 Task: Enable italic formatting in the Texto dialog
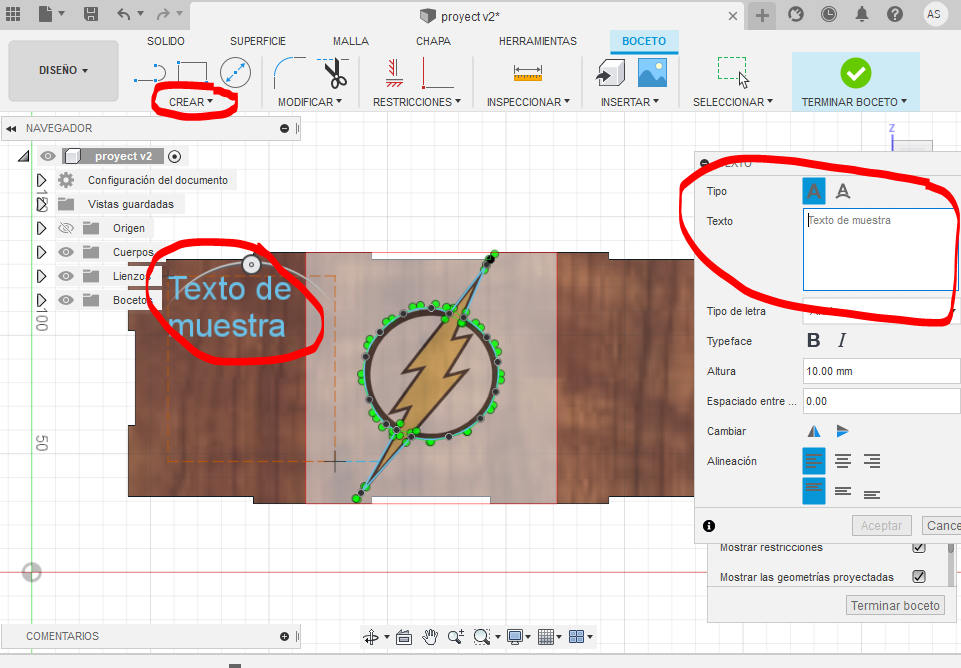pos(840,340)
